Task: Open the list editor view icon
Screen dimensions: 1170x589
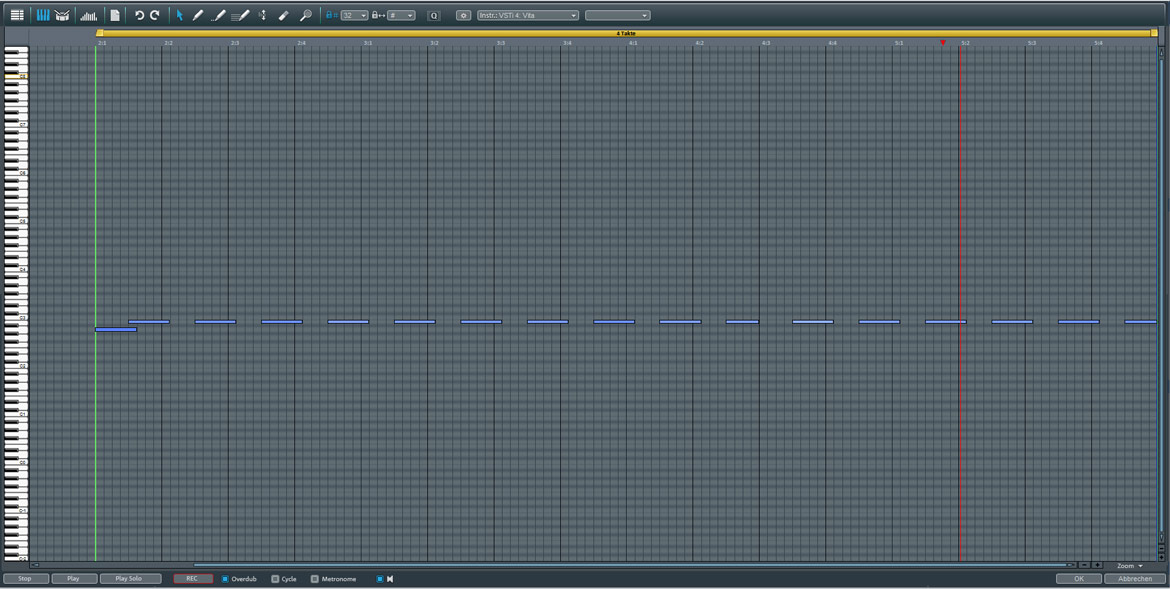Action: pyautogui.click(x=16, y=15)
